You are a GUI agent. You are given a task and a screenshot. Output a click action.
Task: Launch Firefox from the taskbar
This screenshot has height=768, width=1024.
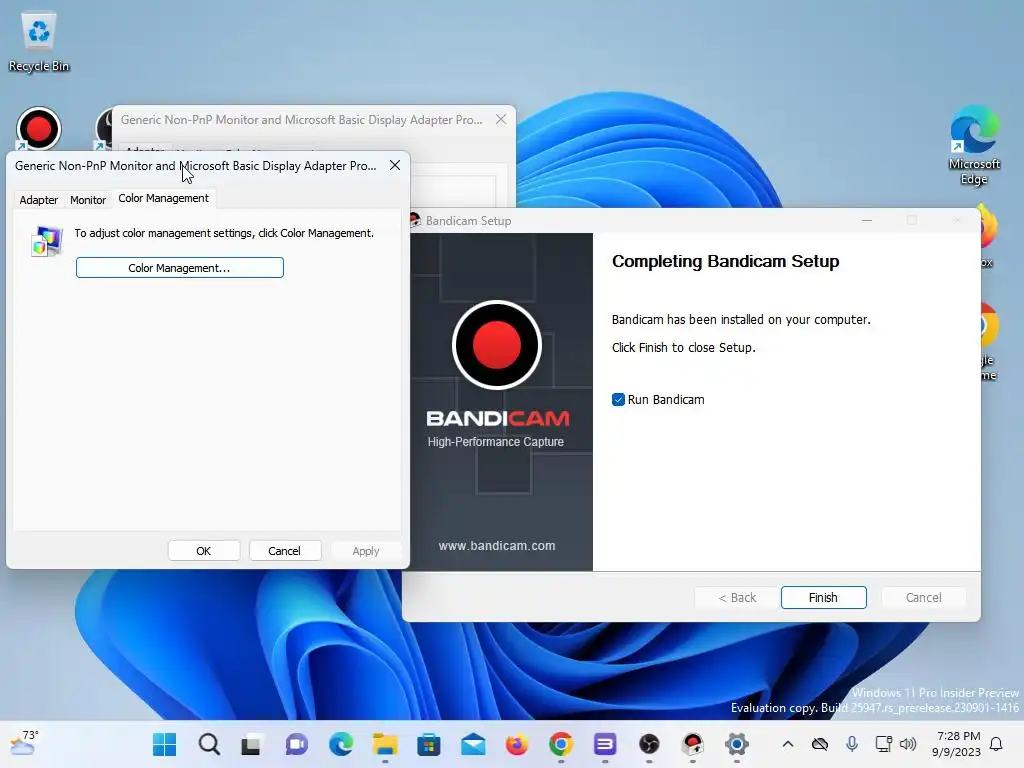click(x=517, y=744)
